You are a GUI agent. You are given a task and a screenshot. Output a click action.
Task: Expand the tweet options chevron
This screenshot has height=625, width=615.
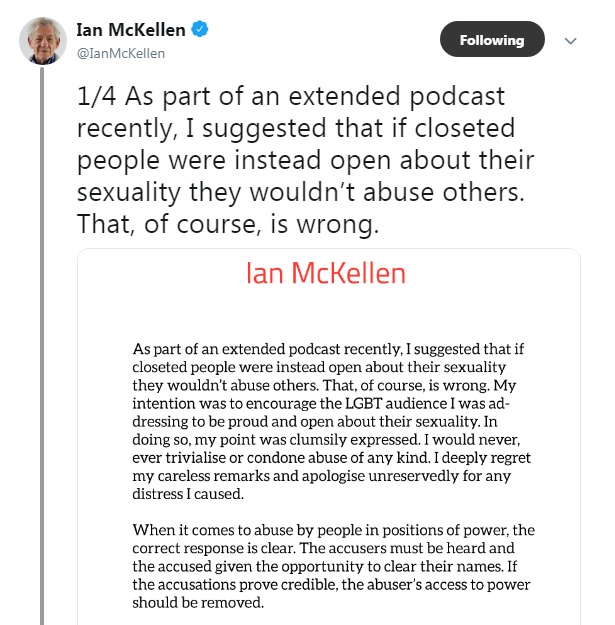[571, 41]
